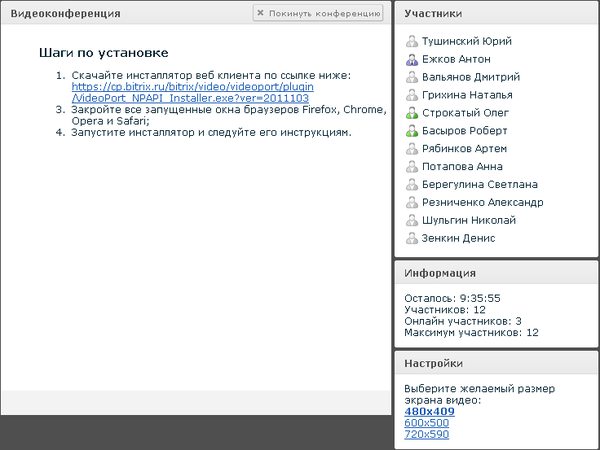This screenshot has width=600, height=450.
Task: Click participant name Резниченко Александр
Action: [x=482, y=203]
